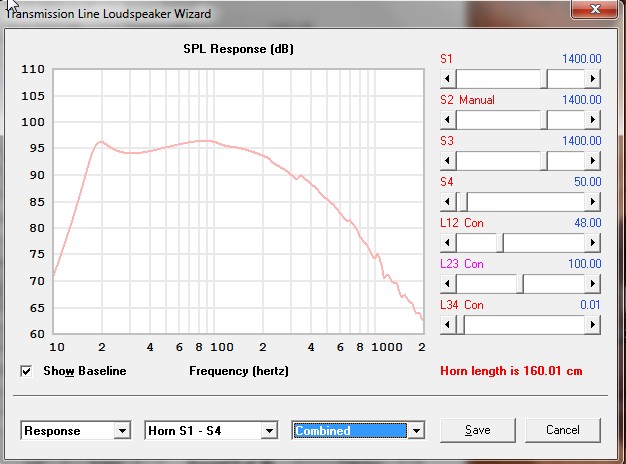
Task: Click the S4 value 50.00
Action: 587,182
